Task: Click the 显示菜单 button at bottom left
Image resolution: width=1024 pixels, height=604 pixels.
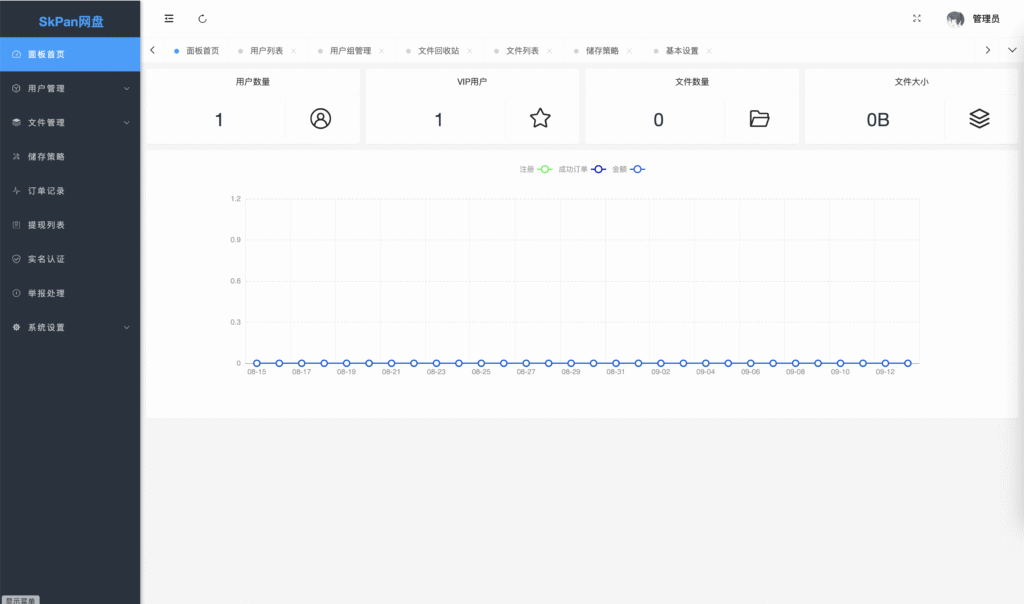Action: [x=20, y=600]
